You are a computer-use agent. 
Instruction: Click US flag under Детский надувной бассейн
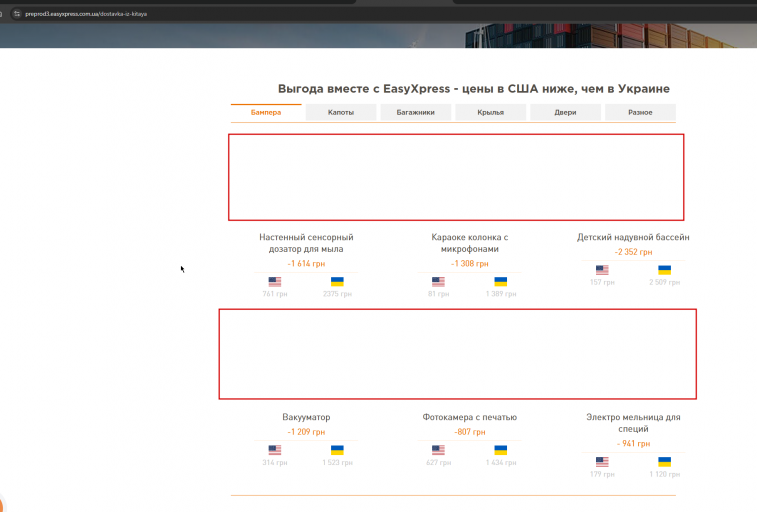[x=602, y=270]
